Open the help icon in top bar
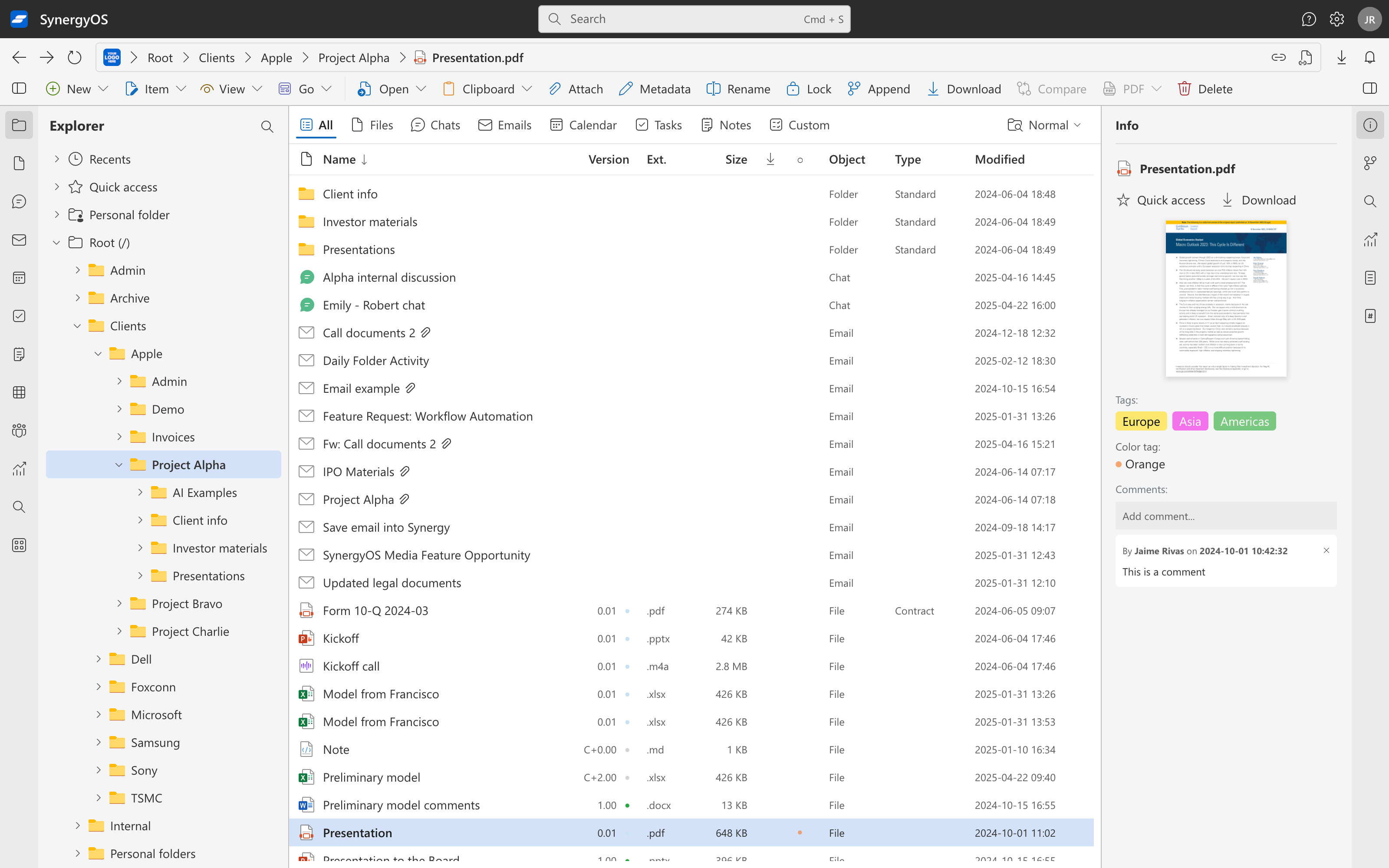The image size is (1389, 868). click(1309, 20)
